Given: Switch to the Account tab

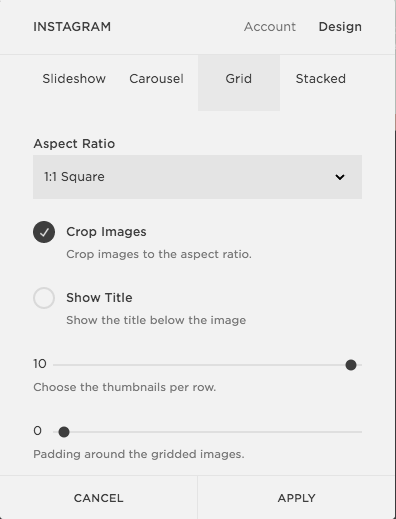Looking at the screenshot, I should click(270, 27).
